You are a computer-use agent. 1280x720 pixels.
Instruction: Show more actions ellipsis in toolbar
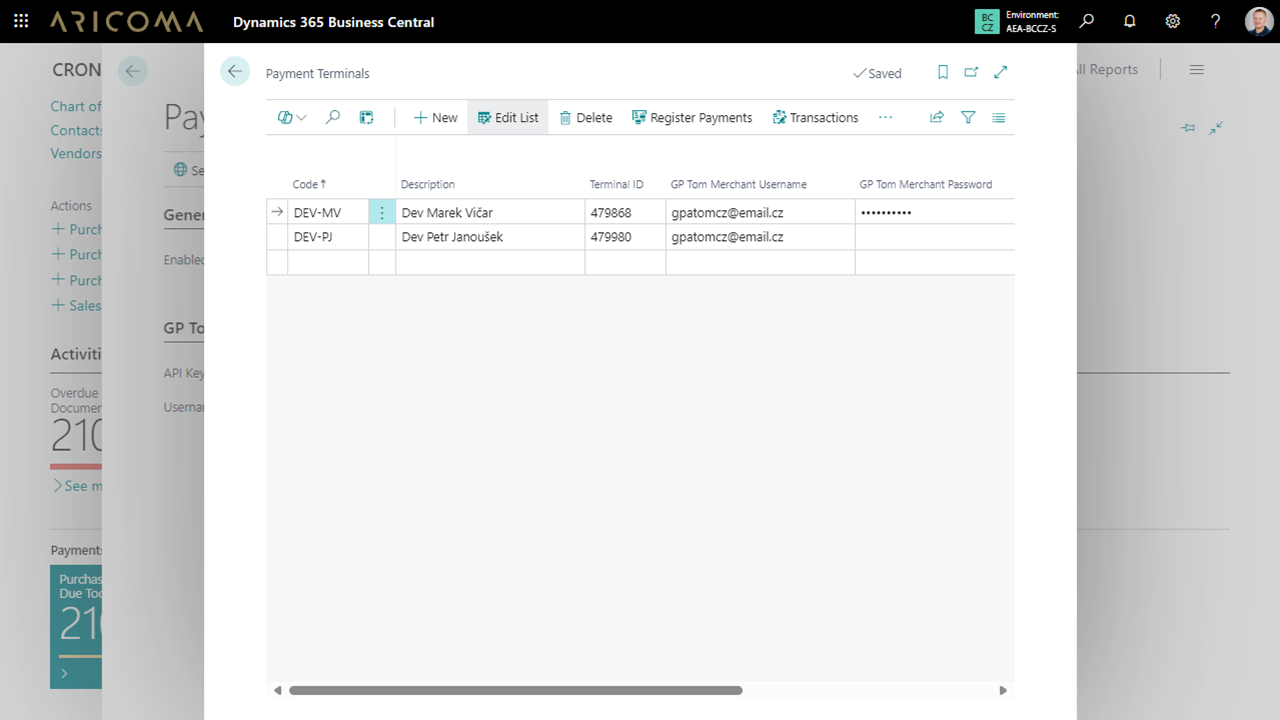click(x=885, y=117)
